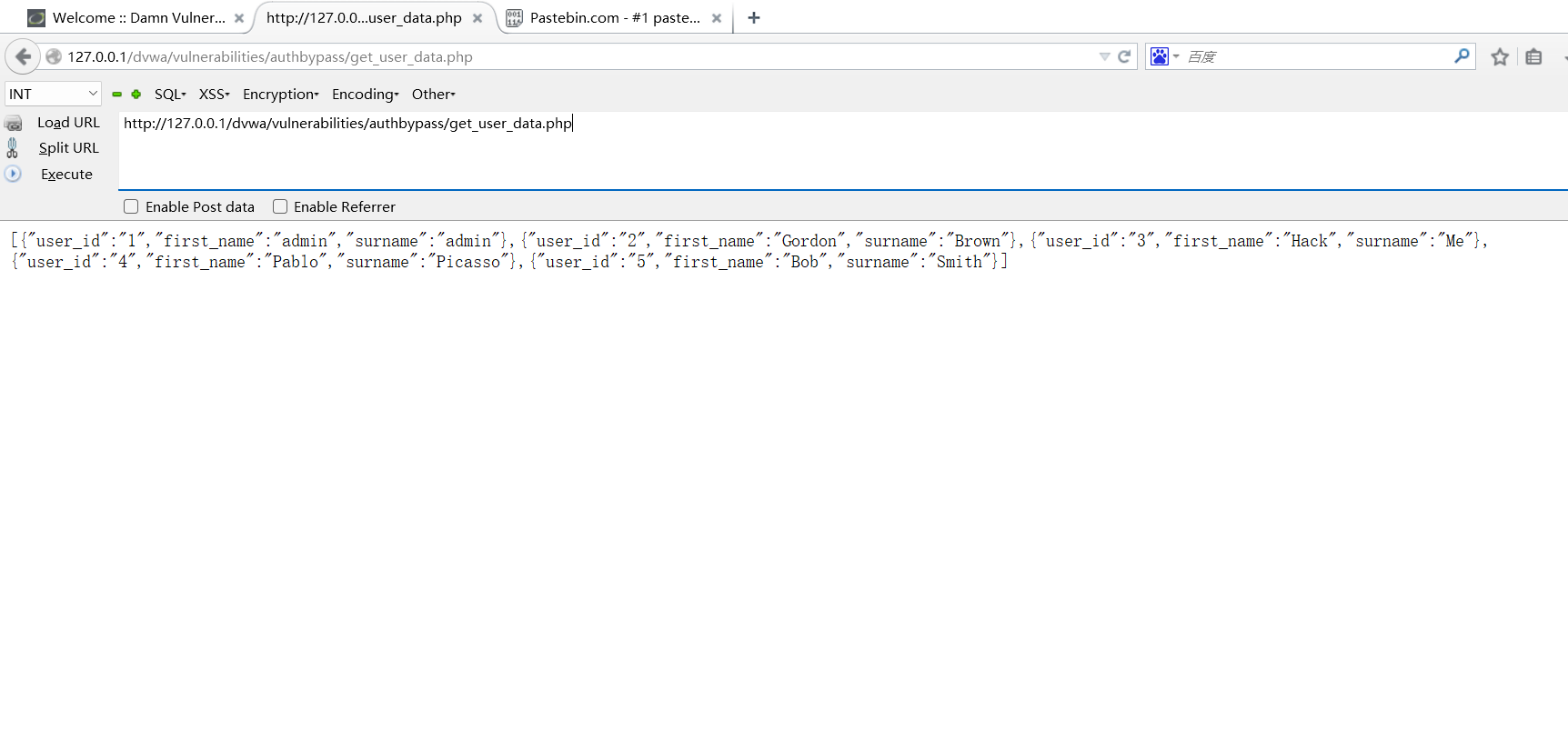Click the Load URL icon

[14, 123]
